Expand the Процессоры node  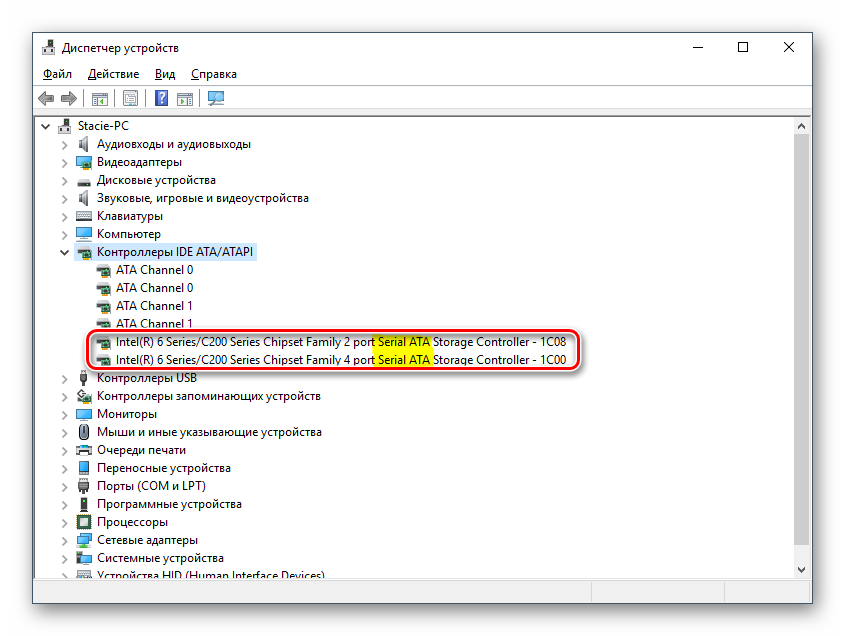coord(65,523)
